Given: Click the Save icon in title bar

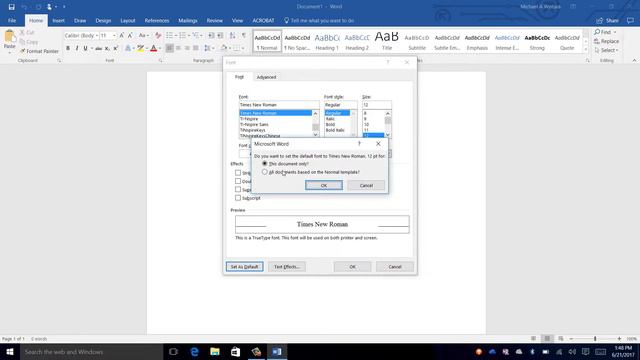Looking at the screenshot, I should point(11,7).
